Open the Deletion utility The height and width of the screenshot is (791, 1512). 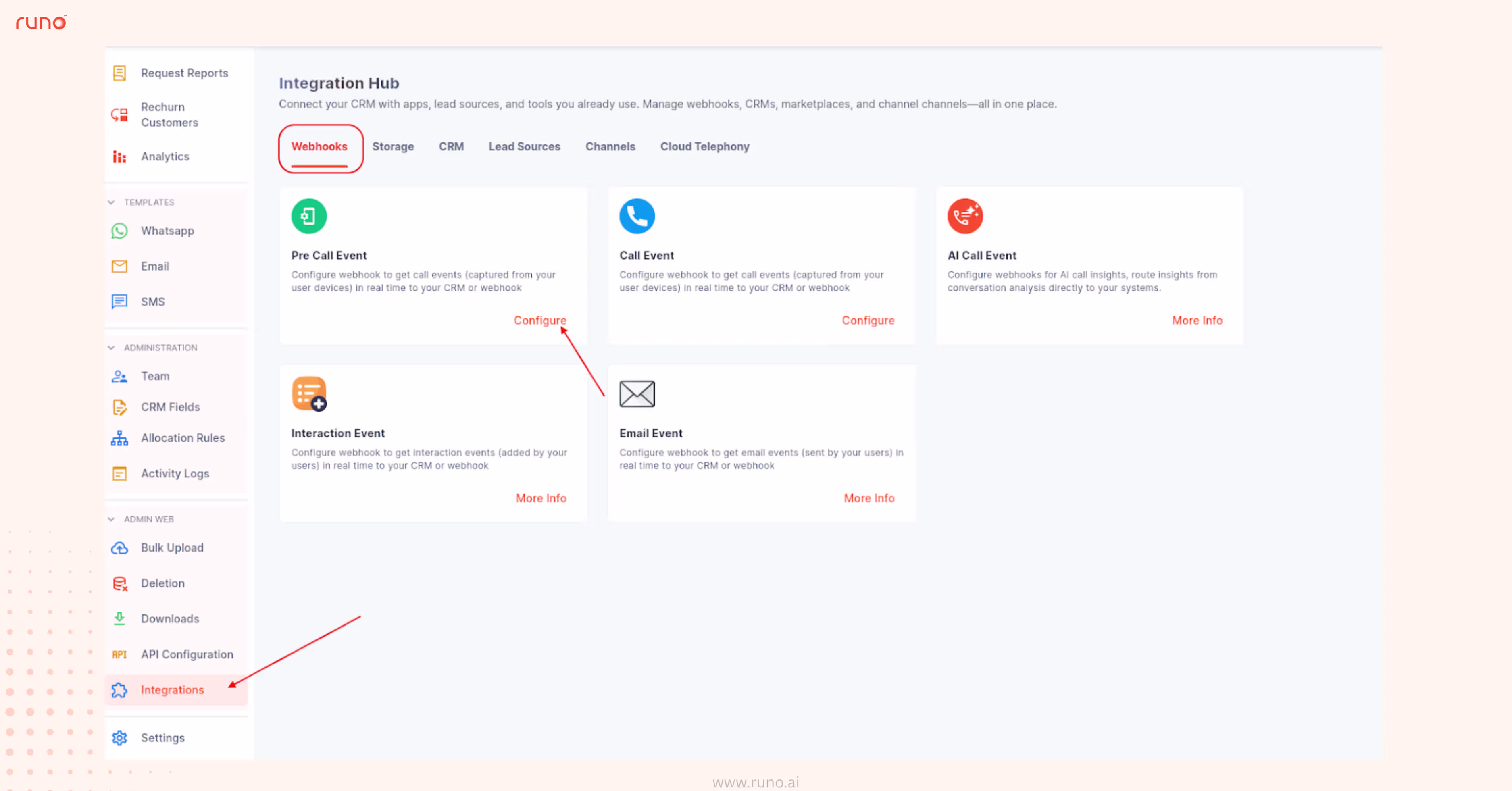pyautogui.click(x=162, y=583)
